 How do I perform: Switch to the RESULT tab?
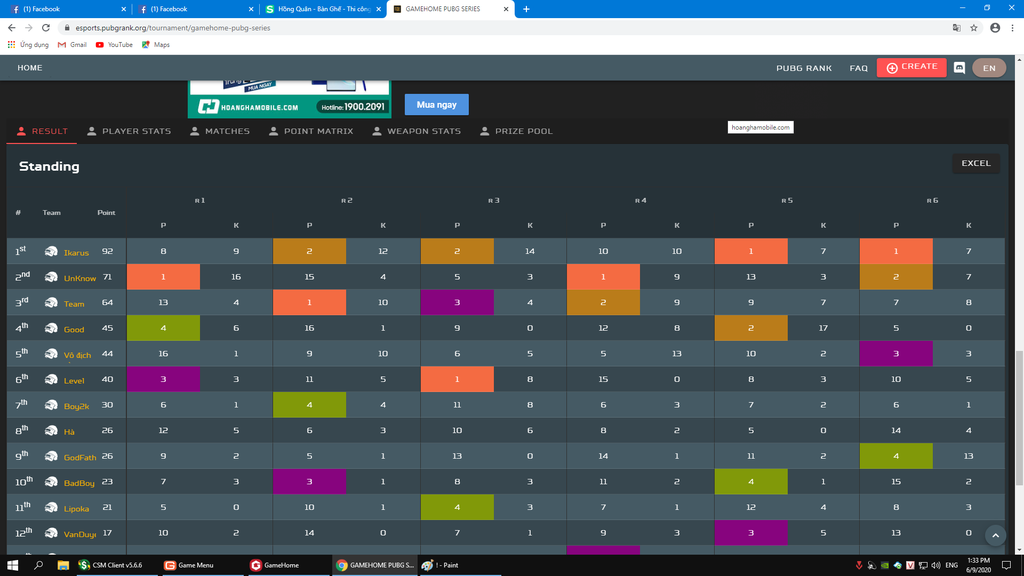[x=42, y=131]
